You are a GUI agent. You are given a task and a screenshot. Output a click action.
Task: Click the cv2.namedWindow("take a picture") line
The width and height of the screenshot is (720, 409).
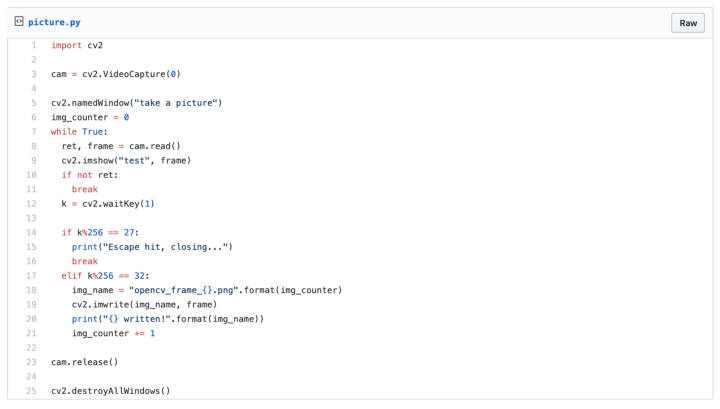click(136, 103)
